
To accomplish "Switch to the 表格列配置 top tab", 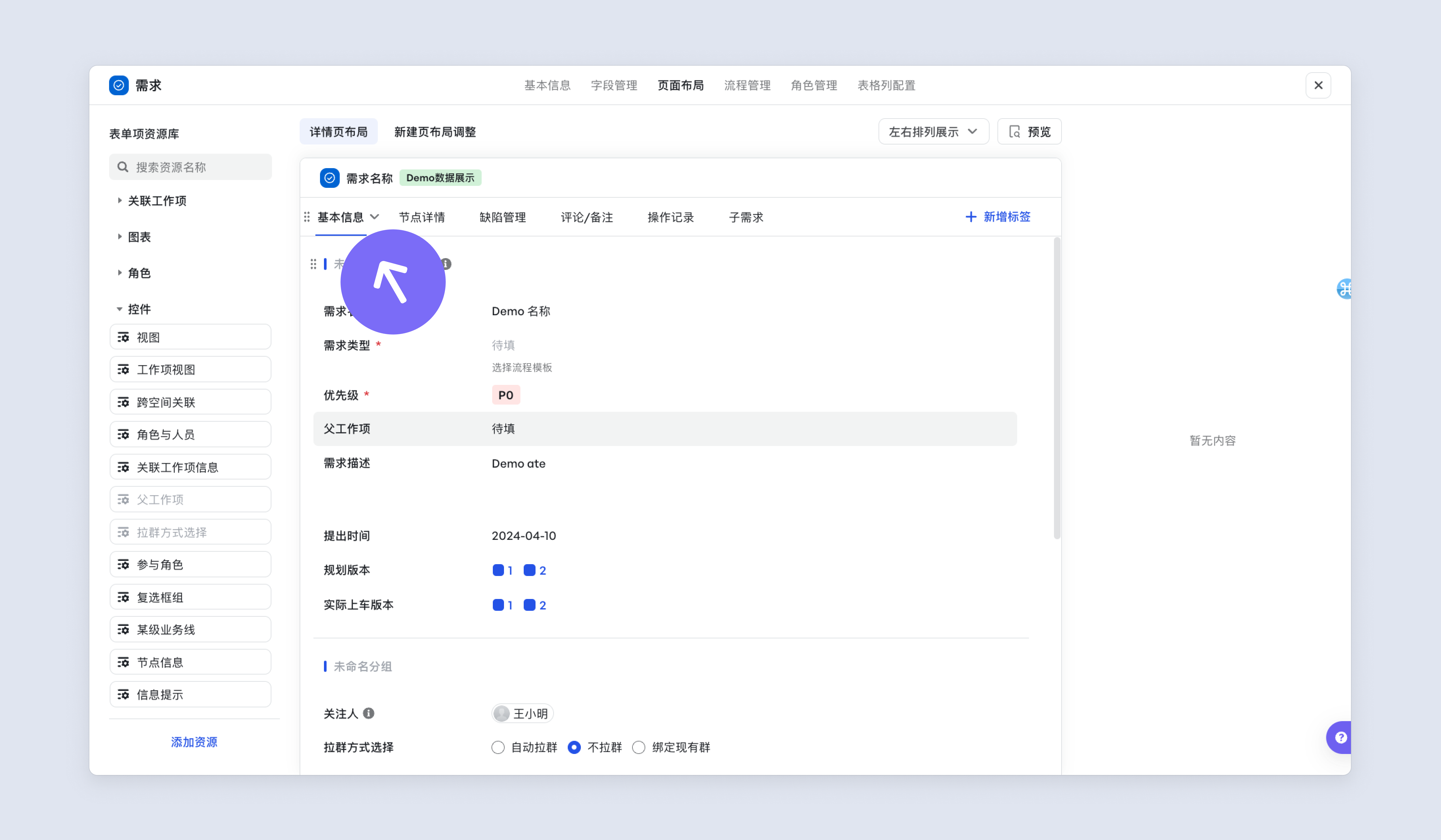I will [x=886, y=85].
